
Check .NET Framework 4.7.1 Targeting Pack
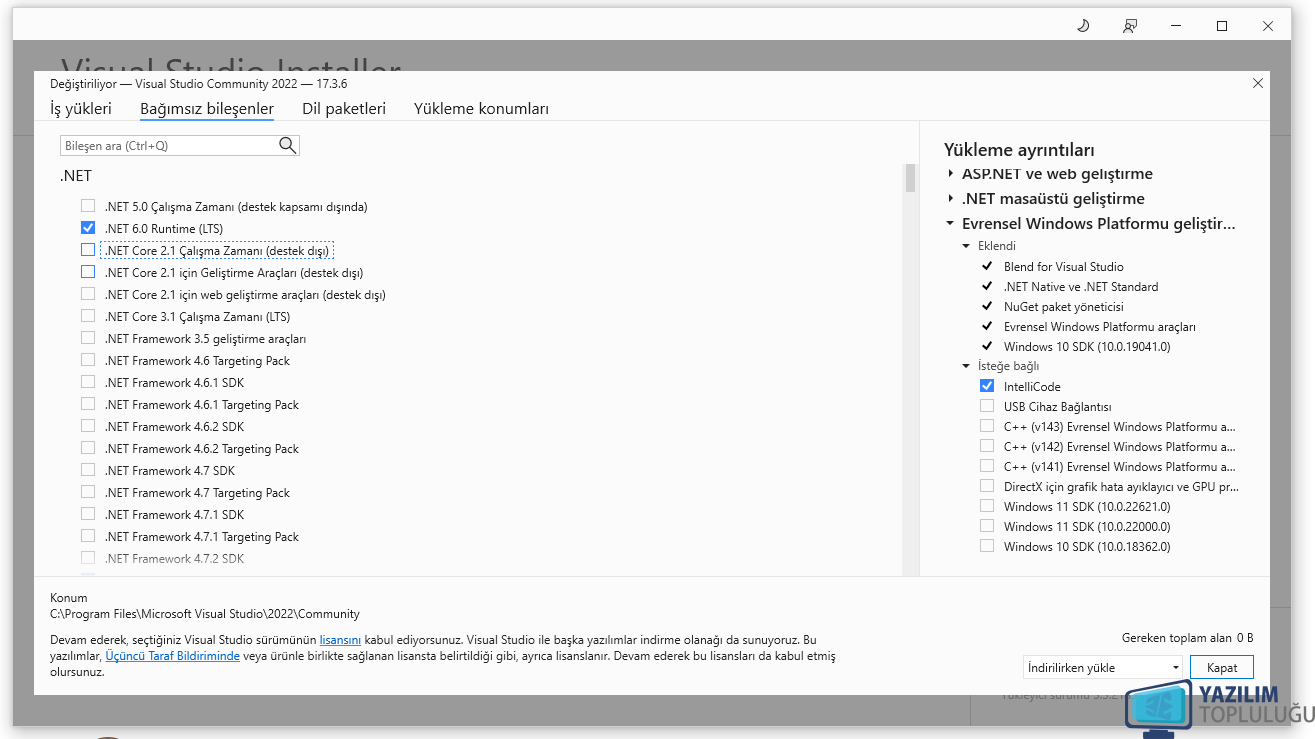click(88, 536)
